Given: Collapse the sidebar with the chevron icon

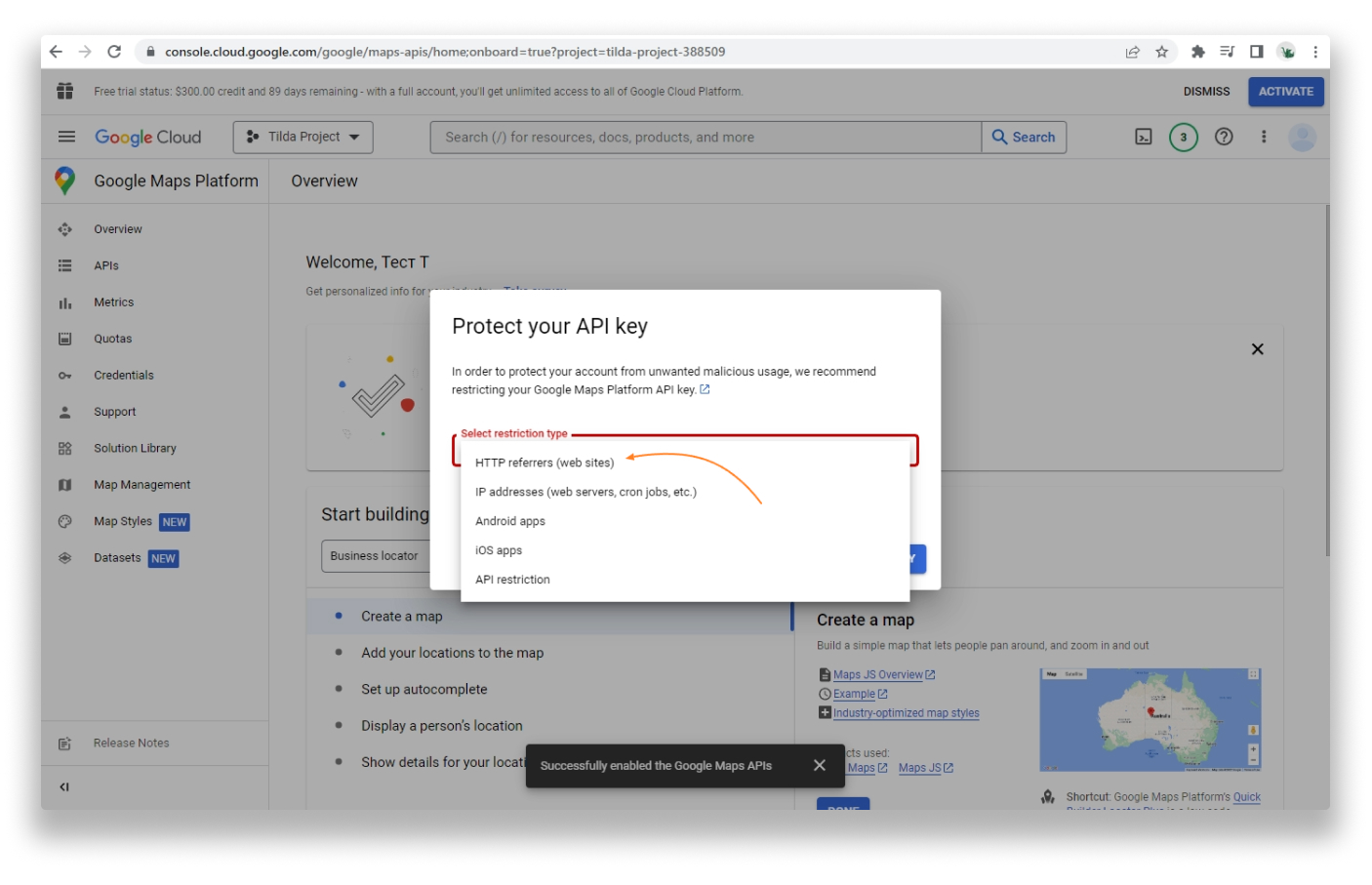Looking at the screenshot, I should click(x=64, y=786).
